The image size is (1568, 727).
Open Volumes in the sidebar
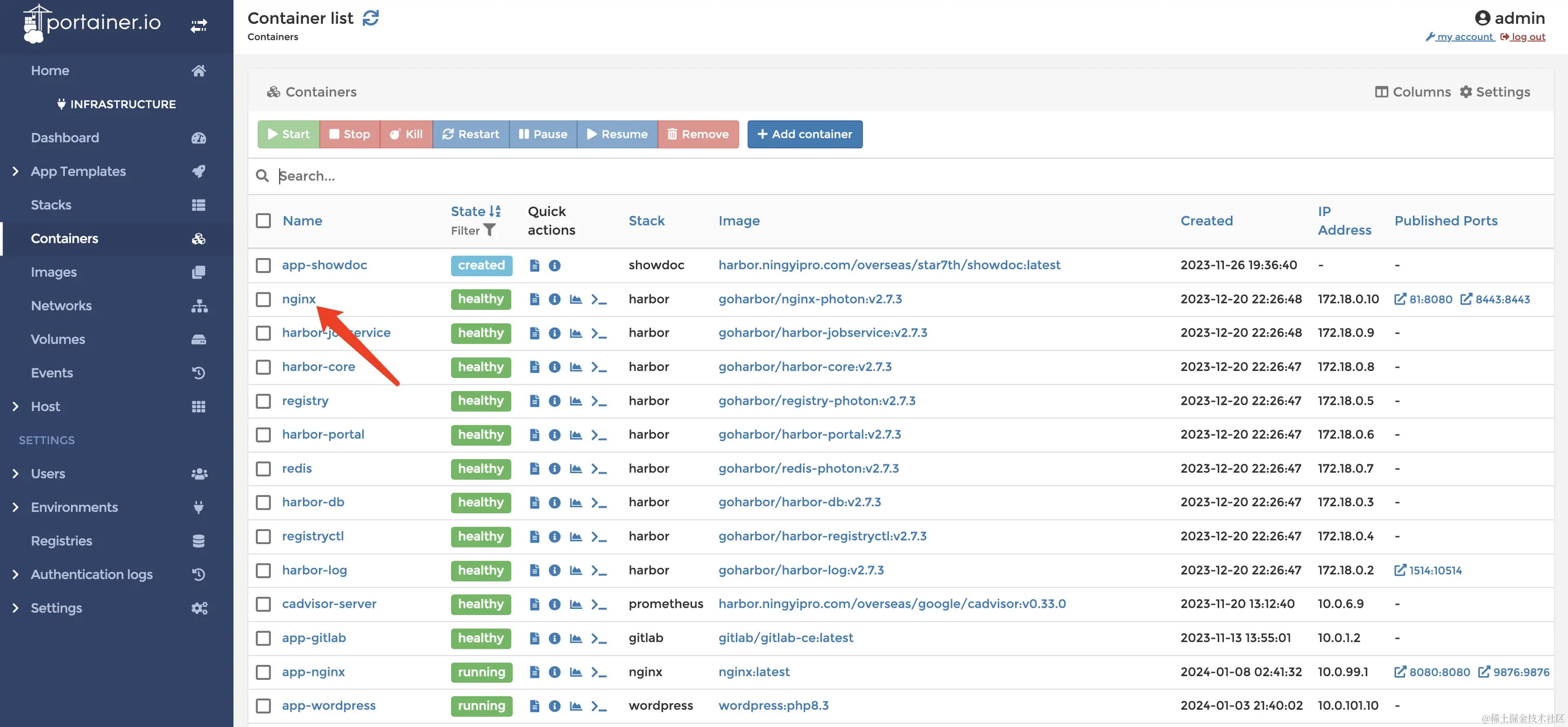[x=117, y=339]
